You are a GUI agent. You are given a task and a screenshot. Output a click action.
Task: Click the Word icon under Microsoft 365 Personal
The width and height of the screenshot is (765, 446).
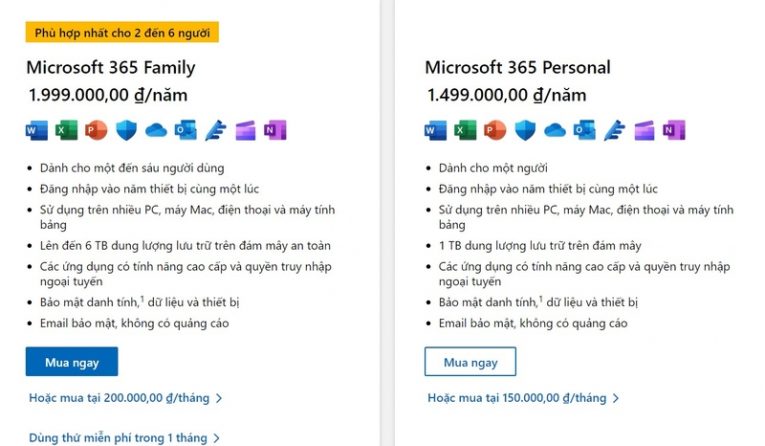coord(436,130)
